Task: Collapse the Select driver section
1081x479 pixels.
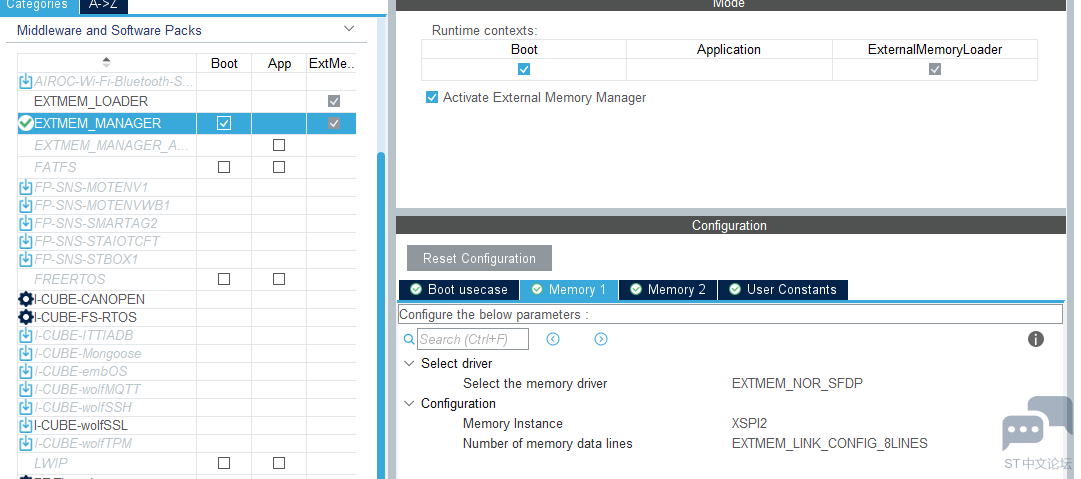Action: point(409,364)
